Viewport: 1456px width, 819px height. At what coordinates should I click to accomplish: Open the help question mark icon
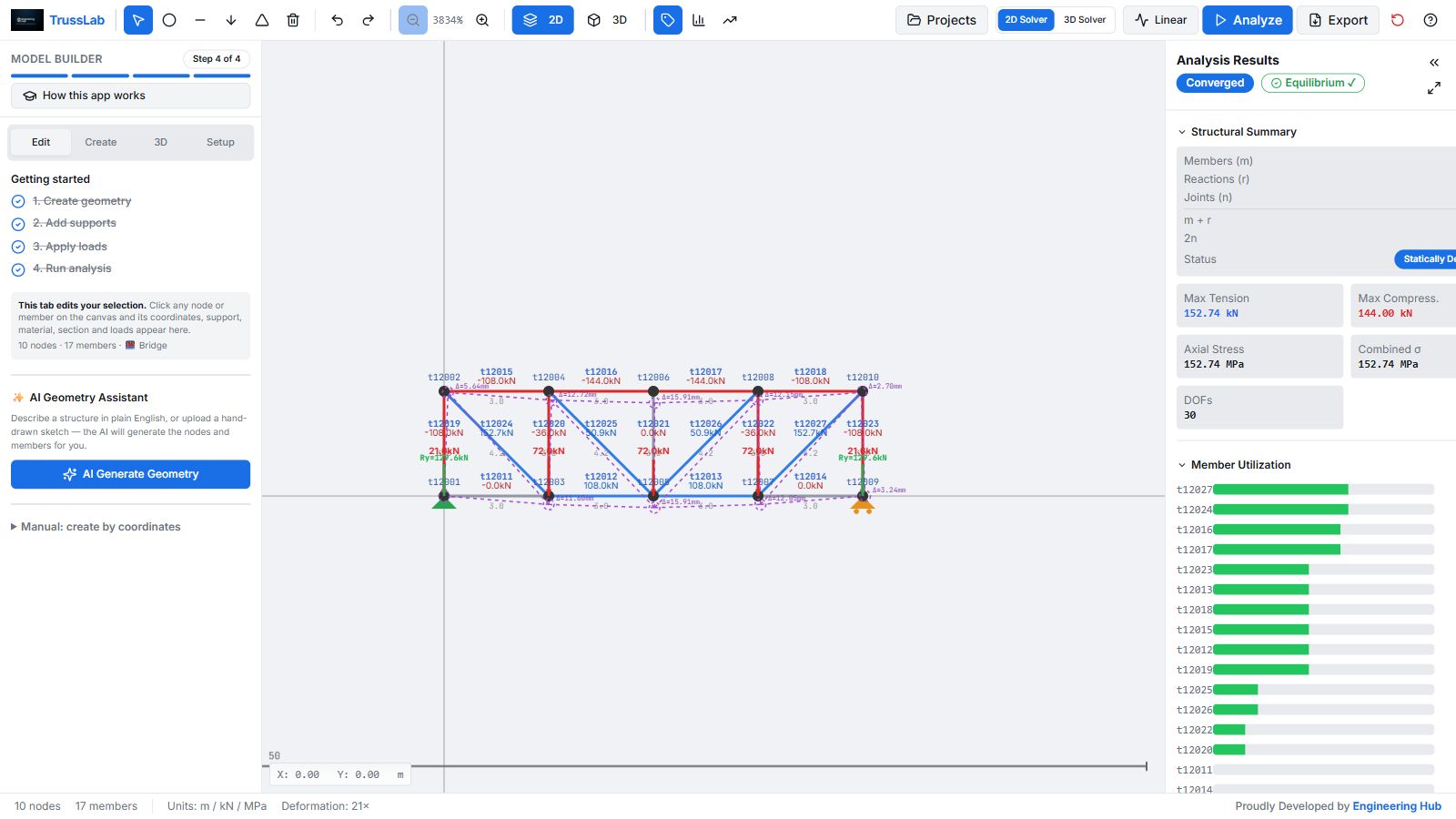point(1431,20)
